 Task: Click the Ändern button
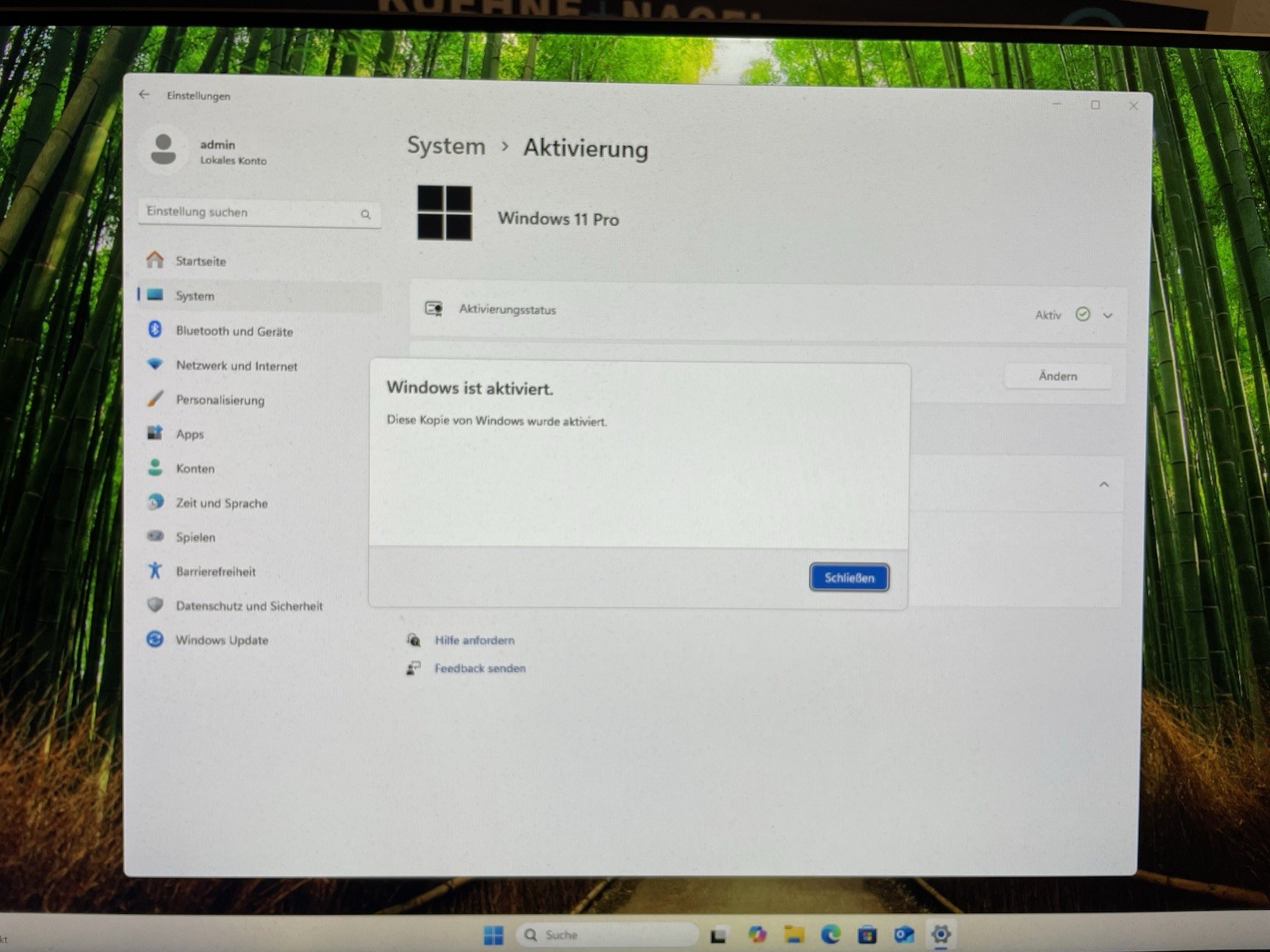(1058, 376)
